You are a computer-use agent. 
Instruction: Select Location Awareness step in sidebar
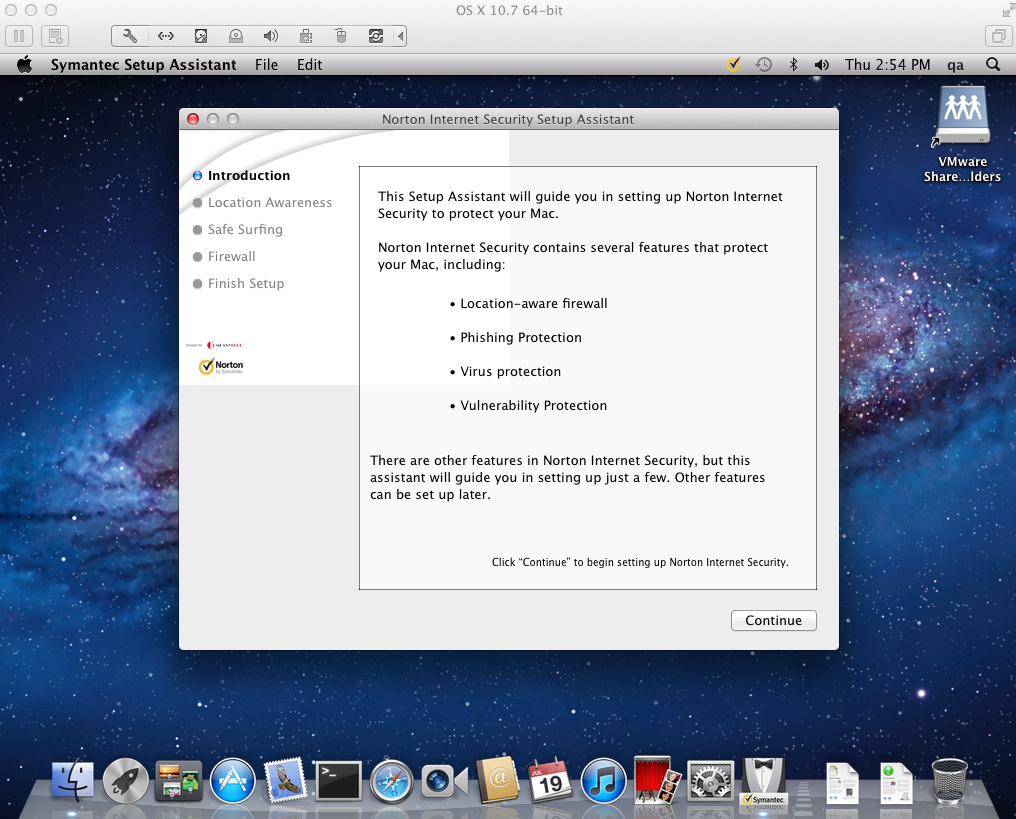pos(269,202)
